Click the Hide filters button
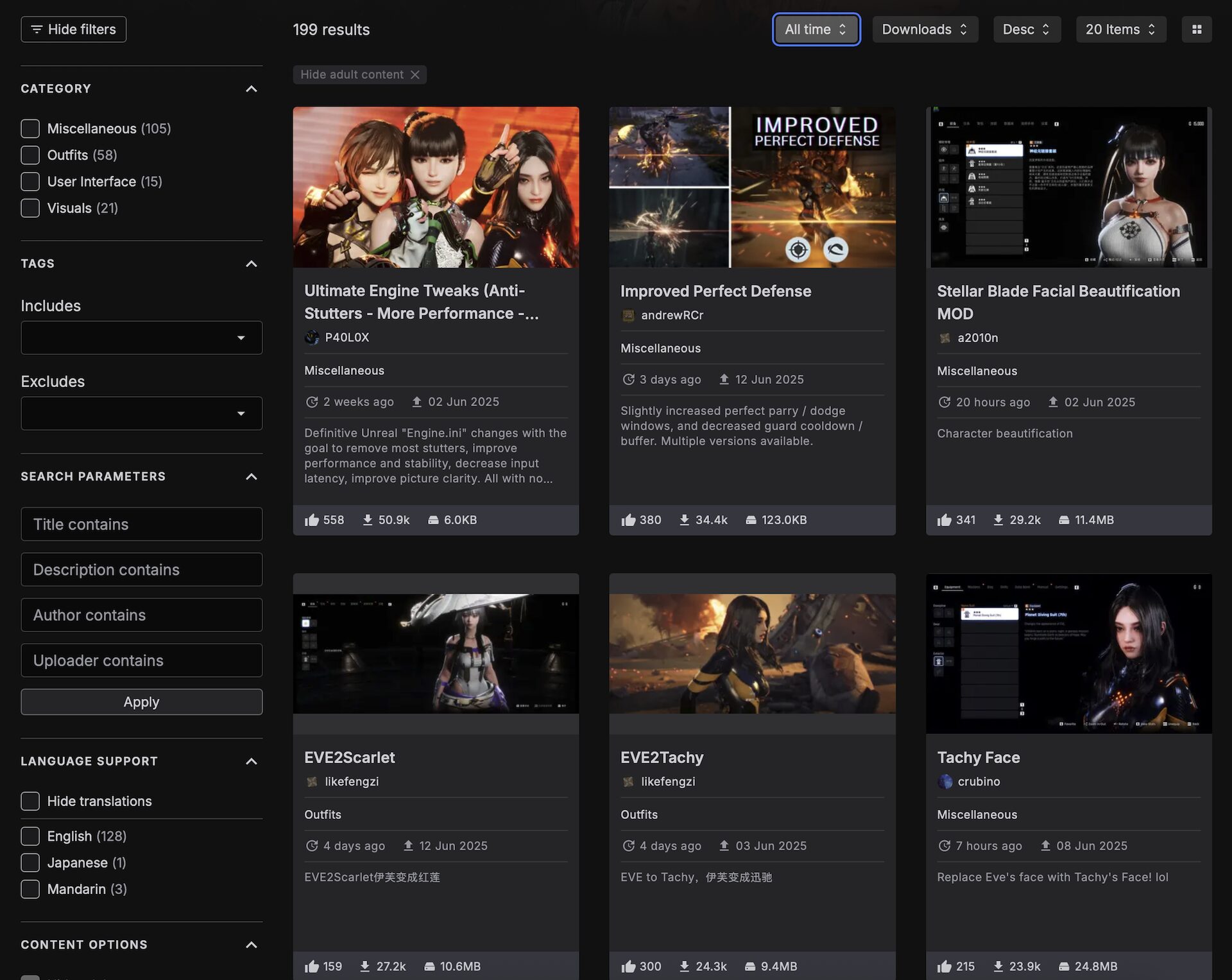Image resolution: width=1232 pixels, height=980 pixels. 74,30
